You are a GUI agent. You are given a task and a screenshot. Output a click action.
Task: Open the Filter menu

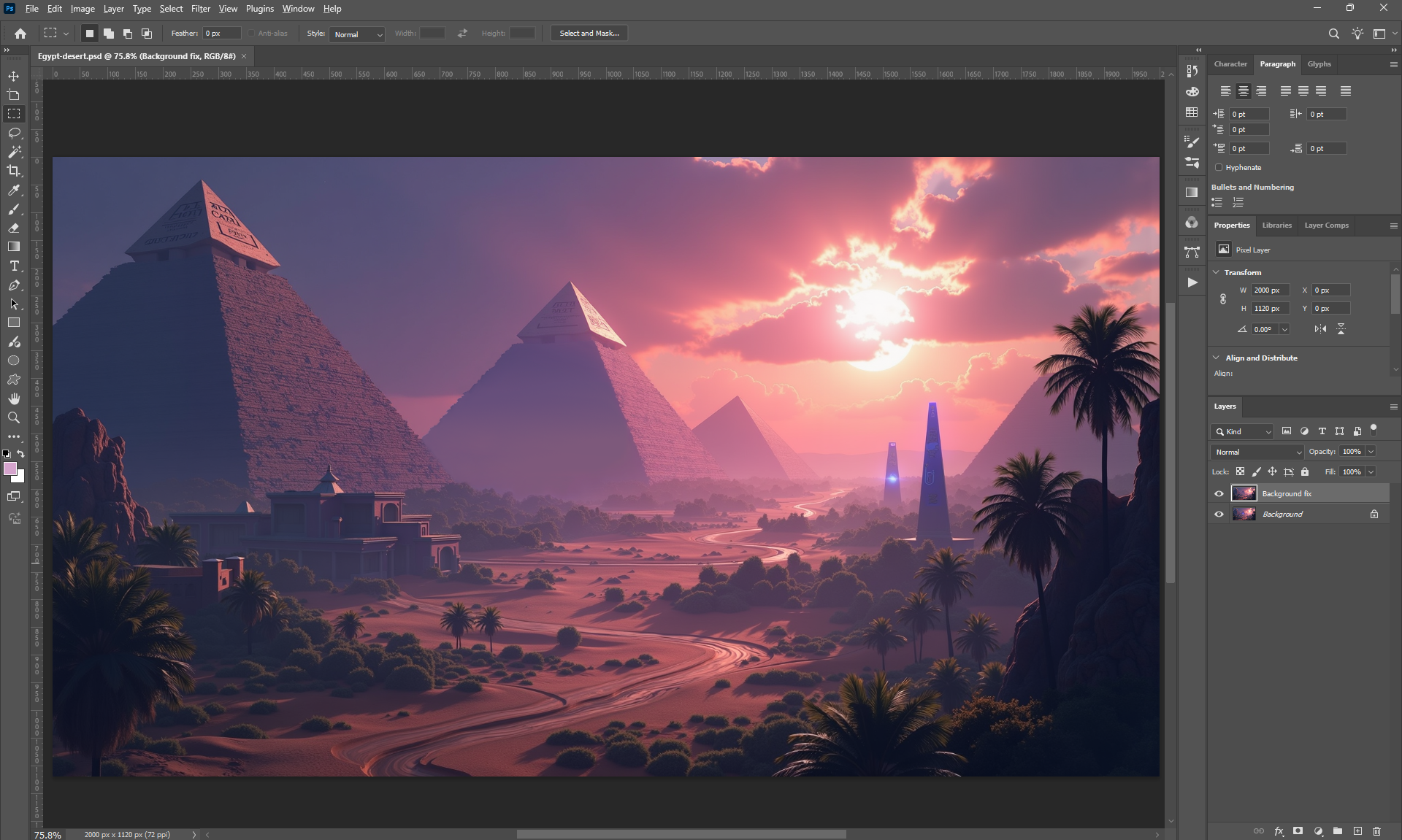click(200, 9)
